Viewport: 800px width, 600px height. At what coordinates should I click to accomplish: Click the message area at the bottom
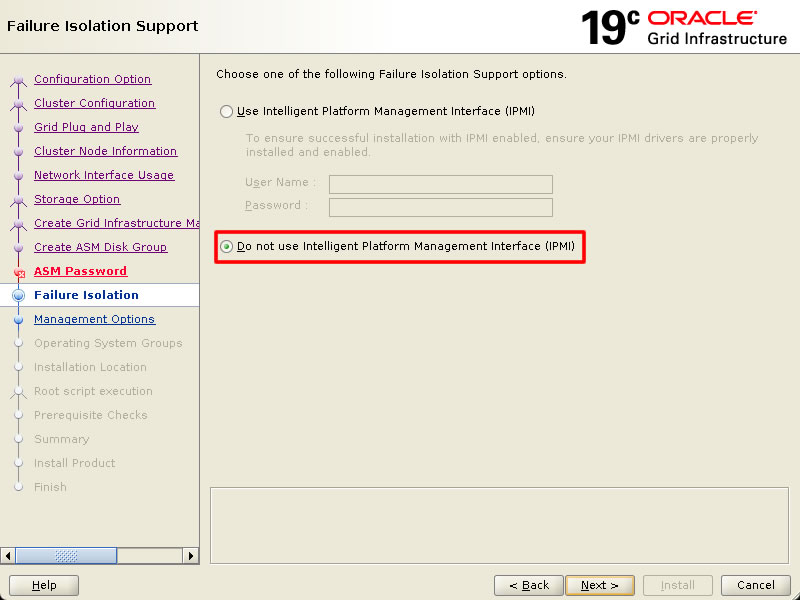coord(499,526)
